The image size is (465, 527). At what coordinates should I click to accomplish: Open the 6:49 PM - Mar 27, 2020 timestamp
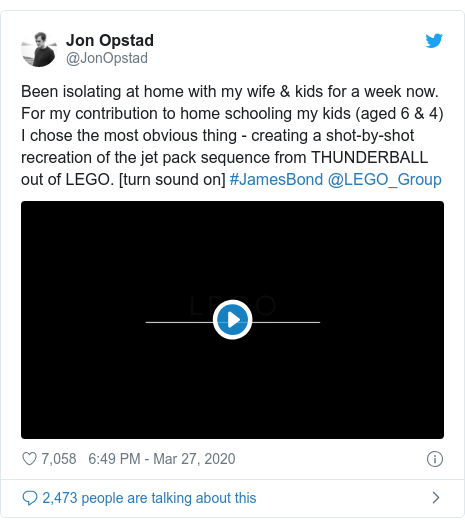point(162,459)
